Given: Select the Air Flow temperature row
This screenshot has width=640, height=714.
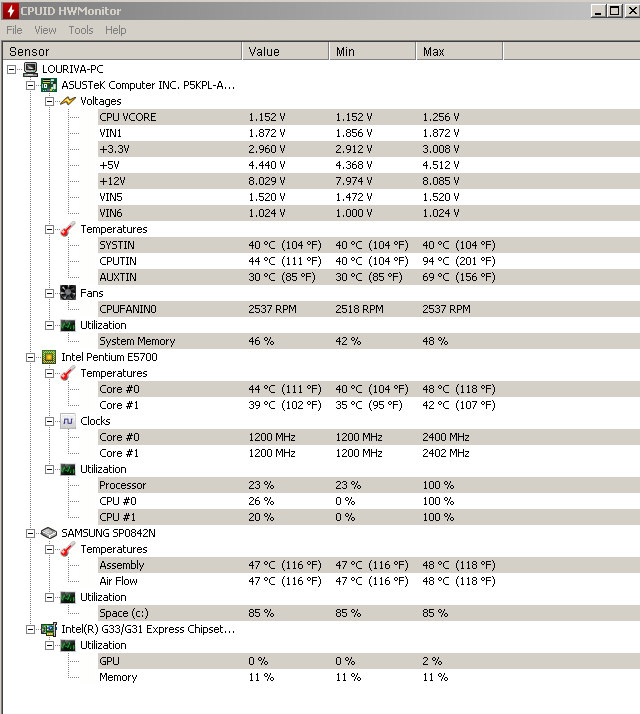Looking at the screenshot, I should coord(369,581).
